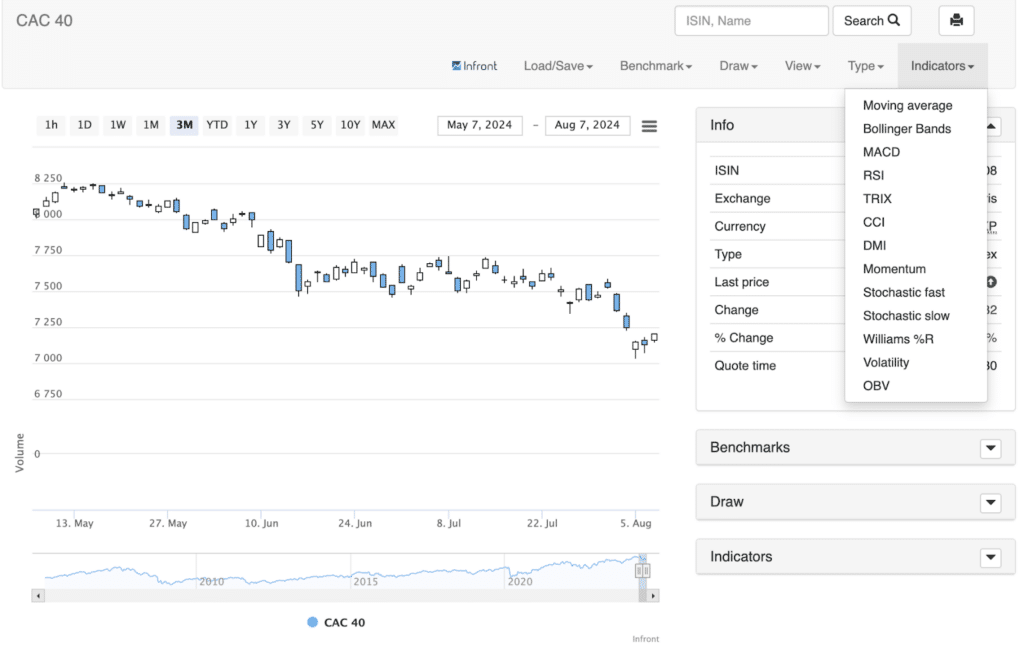Focus the ISIN, Name search field
The width and height of the screenshot is (1024, 650).
point(751,21)
